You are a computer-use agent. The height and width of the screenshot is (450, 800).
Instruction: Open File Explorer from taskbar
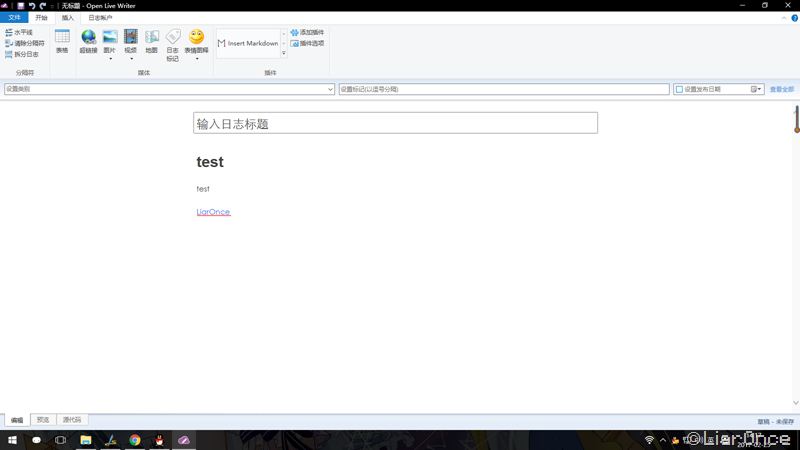(86, 440)
